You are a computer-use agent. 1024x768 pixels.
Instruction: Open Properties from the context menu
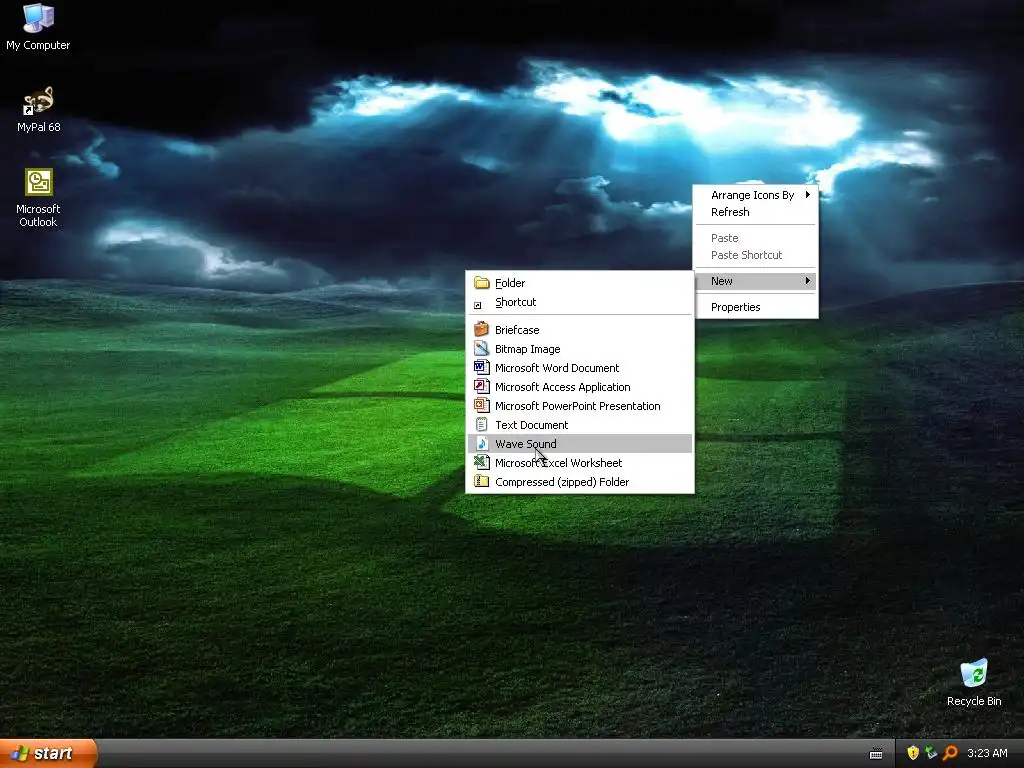[x=756, y=307]
